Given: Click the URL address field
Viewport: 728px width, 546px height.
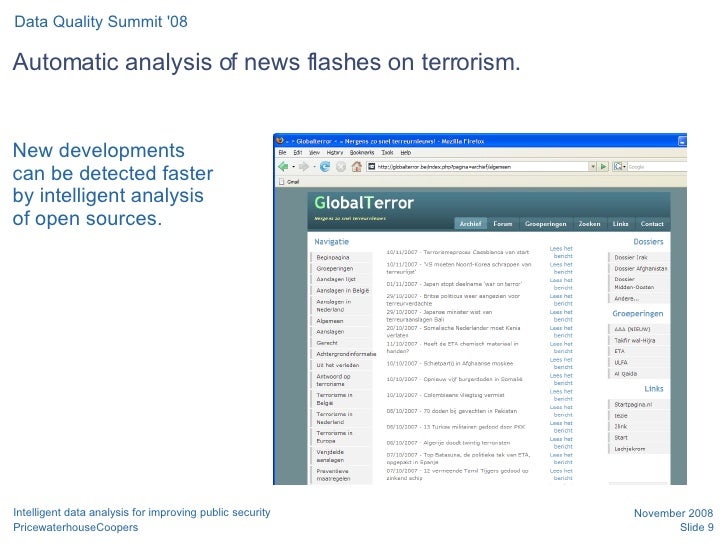Looking at the screenshot, I should tap(477, 166).
